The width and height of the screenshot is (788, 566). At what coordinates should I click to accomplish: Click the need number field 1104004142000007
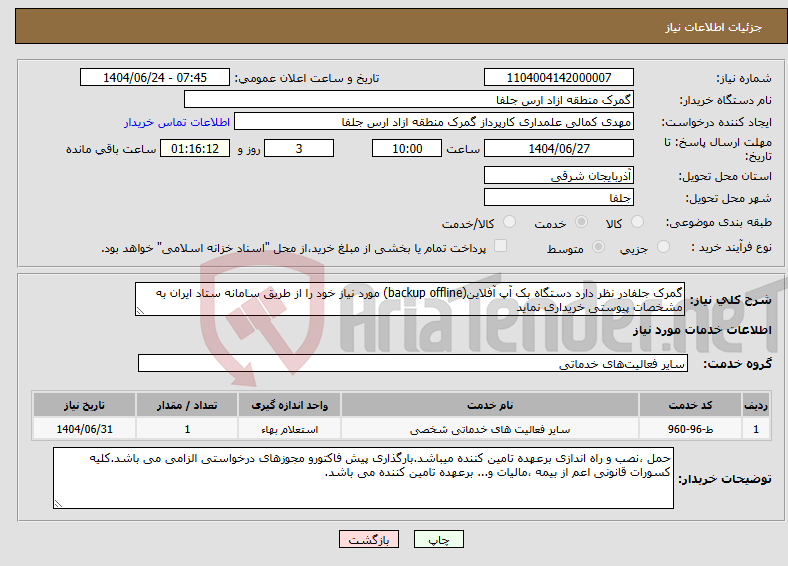[x=558, y=77]
